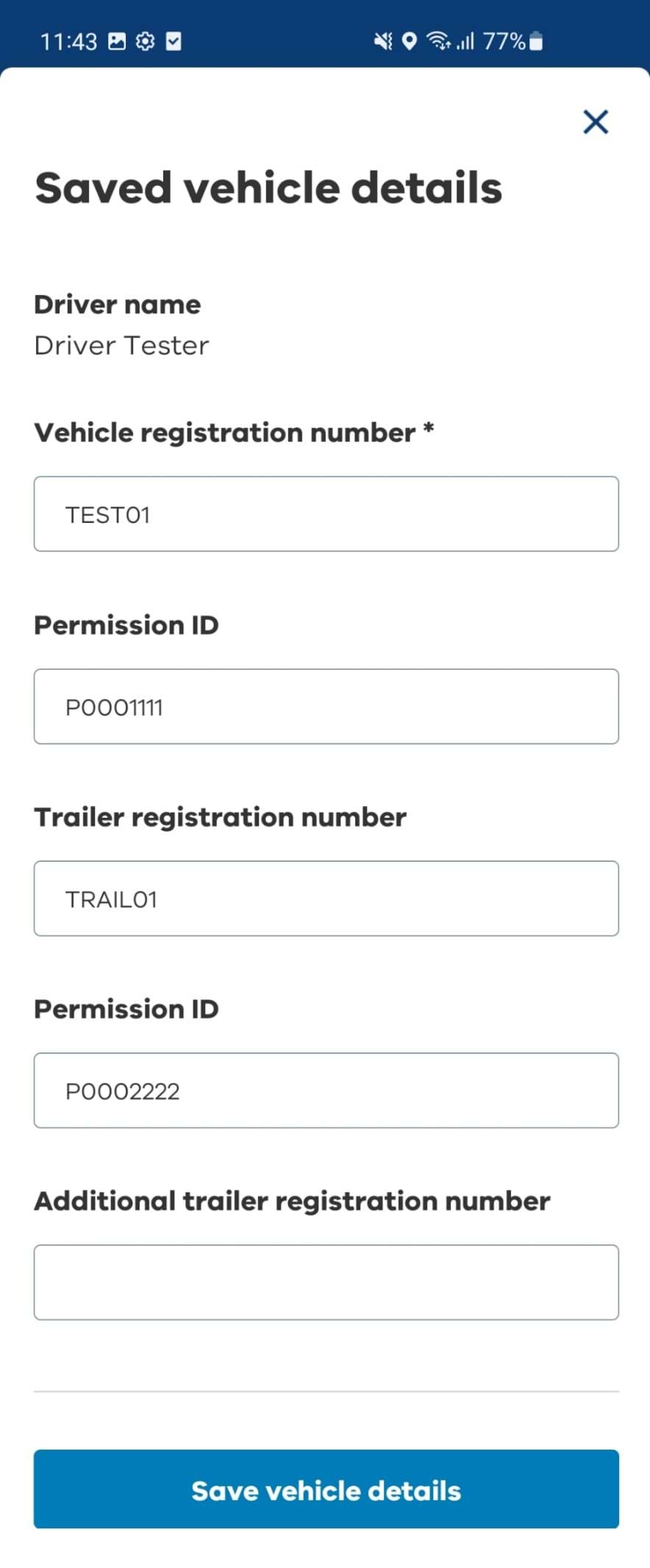The image size is (650, 1568).
Task: Edit the Trailer registration number field TRAIL01
Action: click(x=326, y=899)
